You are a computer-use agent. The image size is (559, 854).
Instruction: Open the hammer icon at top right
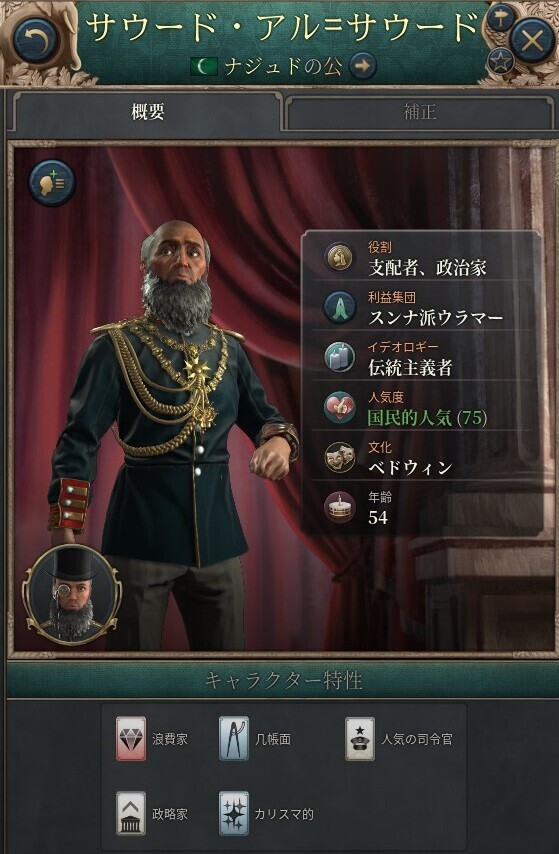[500, 19]
